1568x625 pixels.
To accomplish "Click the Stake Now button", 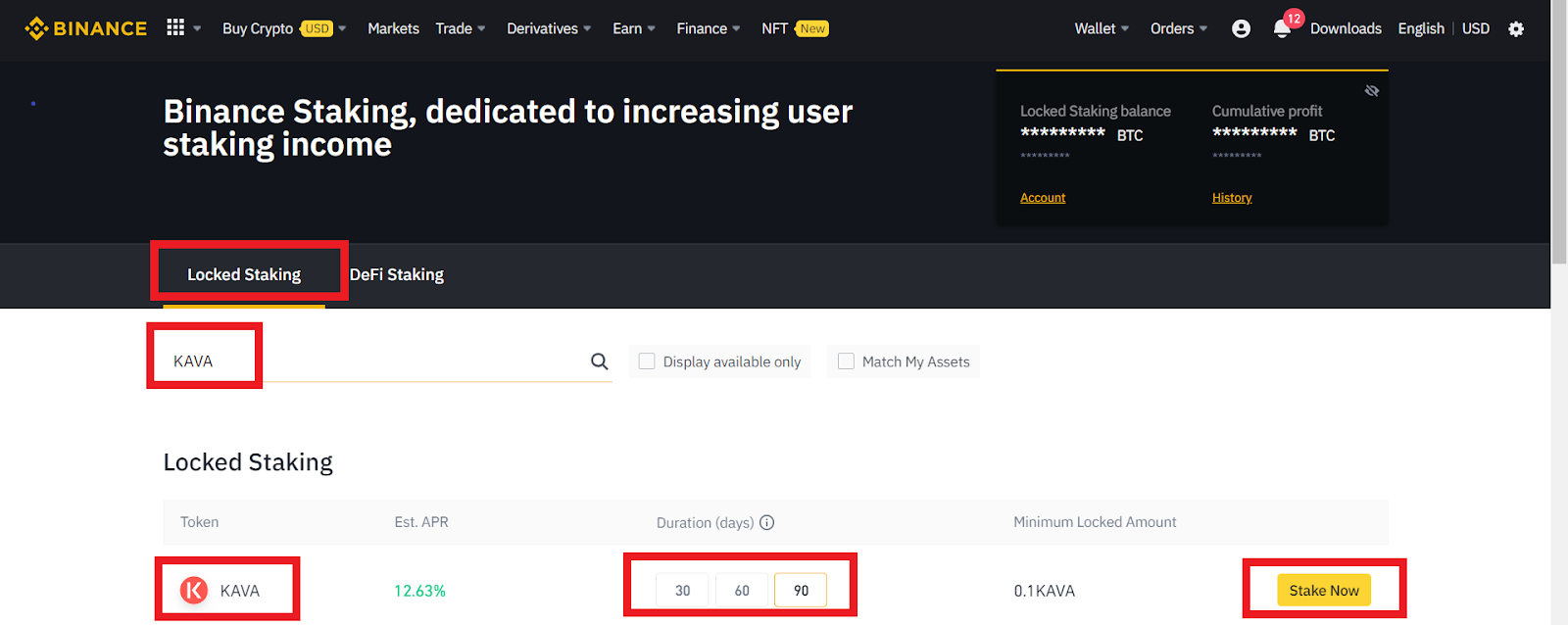I will click(x=1324, y=590).
